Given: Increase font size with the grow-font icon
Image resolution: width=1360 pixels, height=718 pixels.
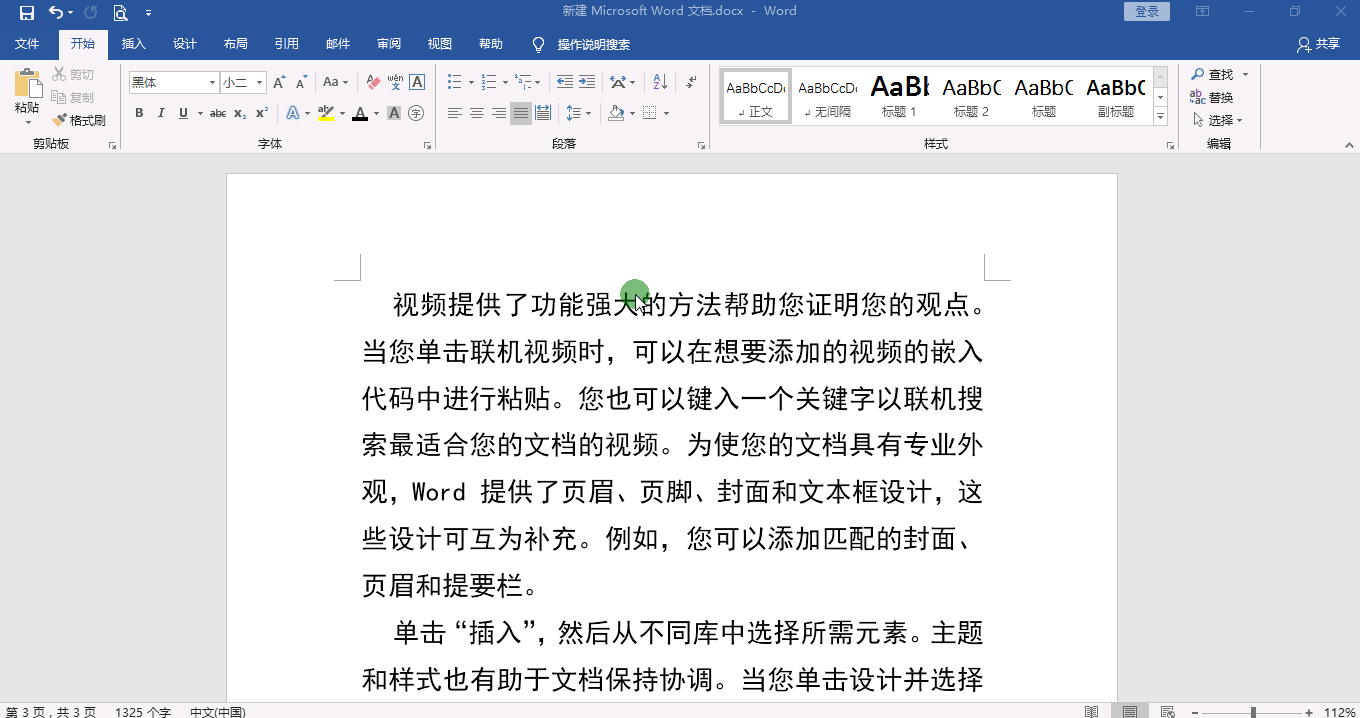Looking at the screenshot, I should 279,83.
